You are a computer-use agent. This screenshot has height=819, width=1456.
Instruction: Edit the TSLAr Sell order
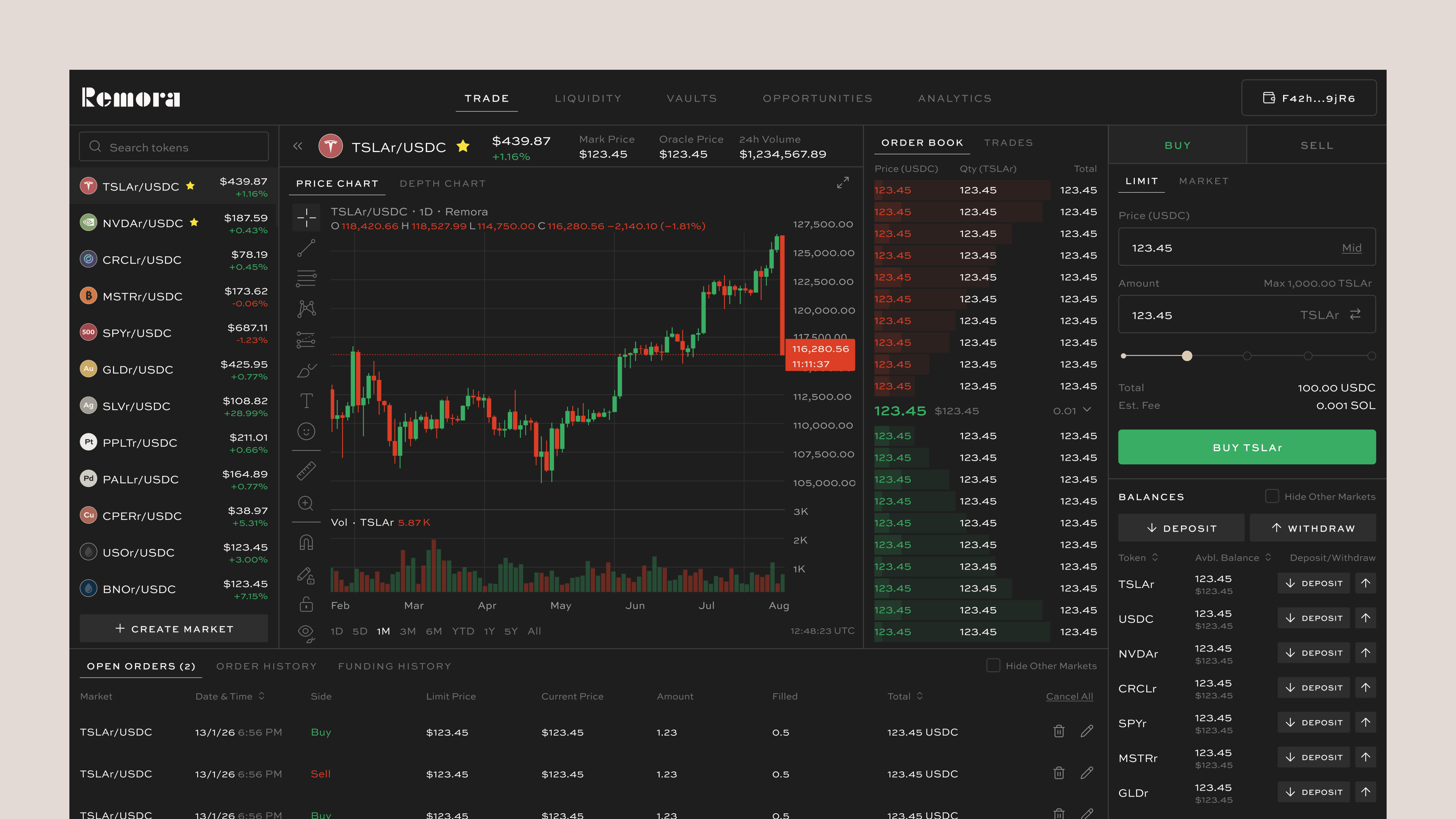pos(1086,773)
